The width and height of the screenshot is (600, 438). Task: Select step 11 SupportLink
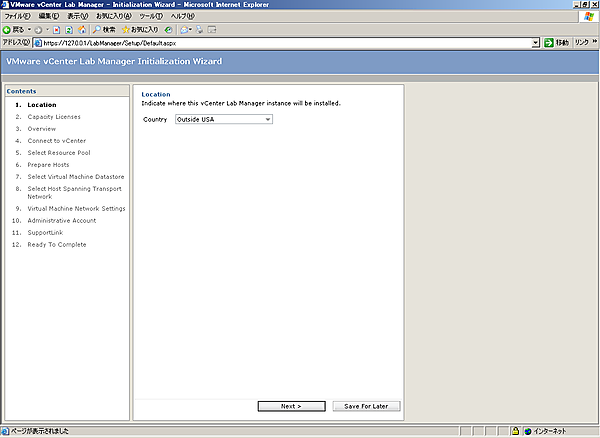(x=45, y=233)
